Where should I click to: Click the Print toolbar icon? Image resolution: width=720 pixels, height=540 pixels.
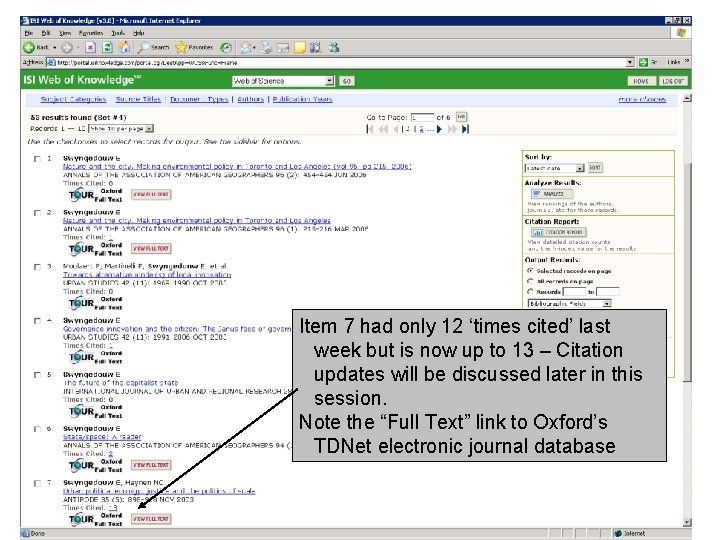[x=266, y=47]
